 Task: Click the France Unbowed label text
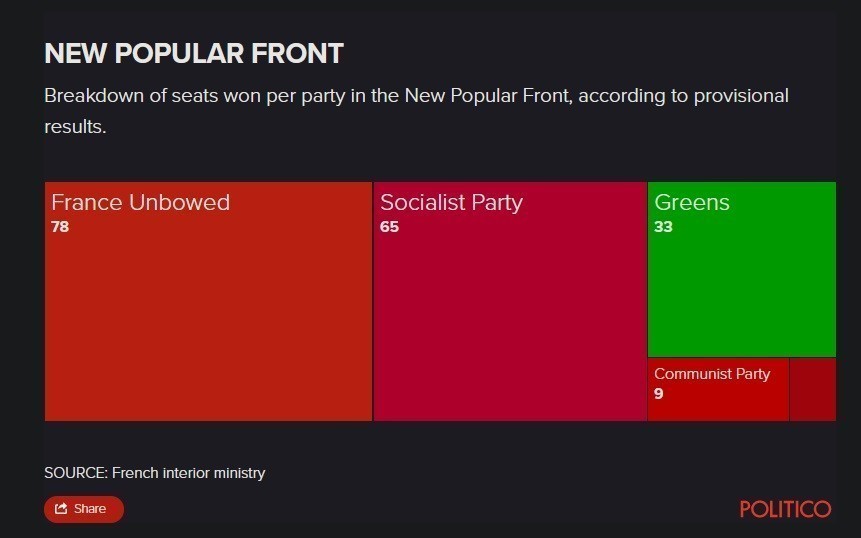pyautogui.click(x=140, y=202)
